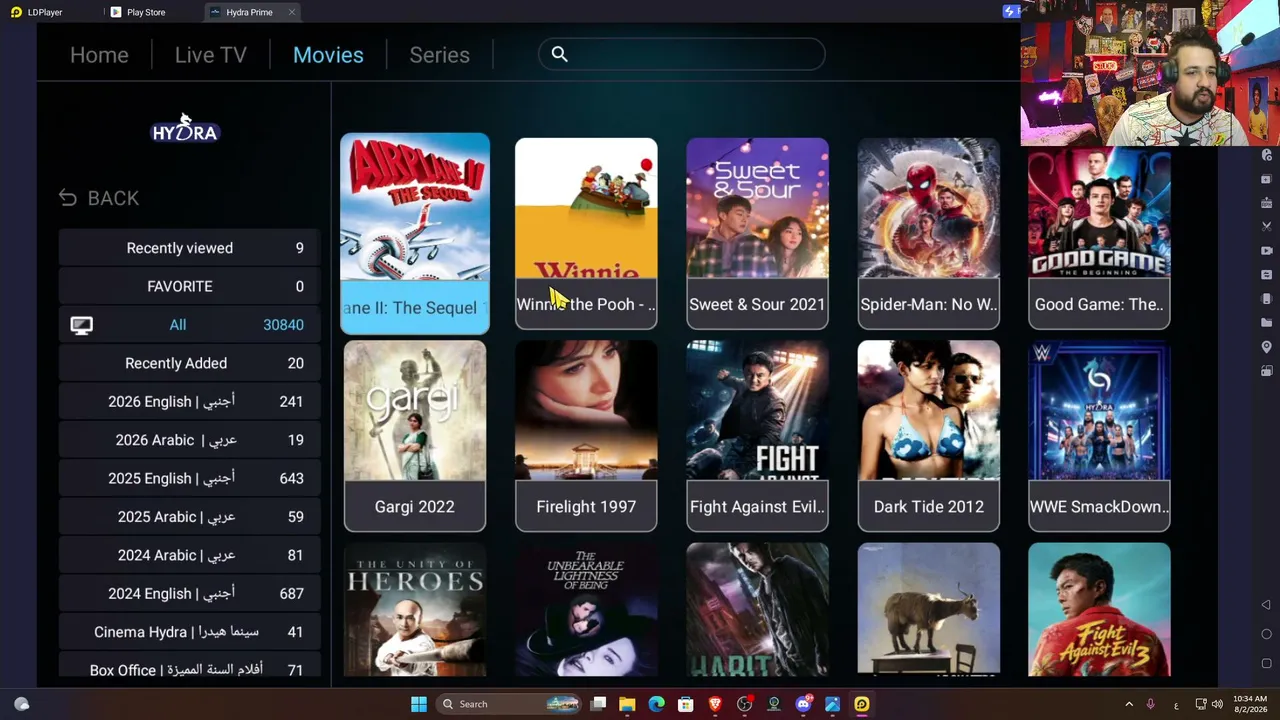Select the 2025 English category
This screenshot has height=720, width=1280.
[x=189, y=478]
